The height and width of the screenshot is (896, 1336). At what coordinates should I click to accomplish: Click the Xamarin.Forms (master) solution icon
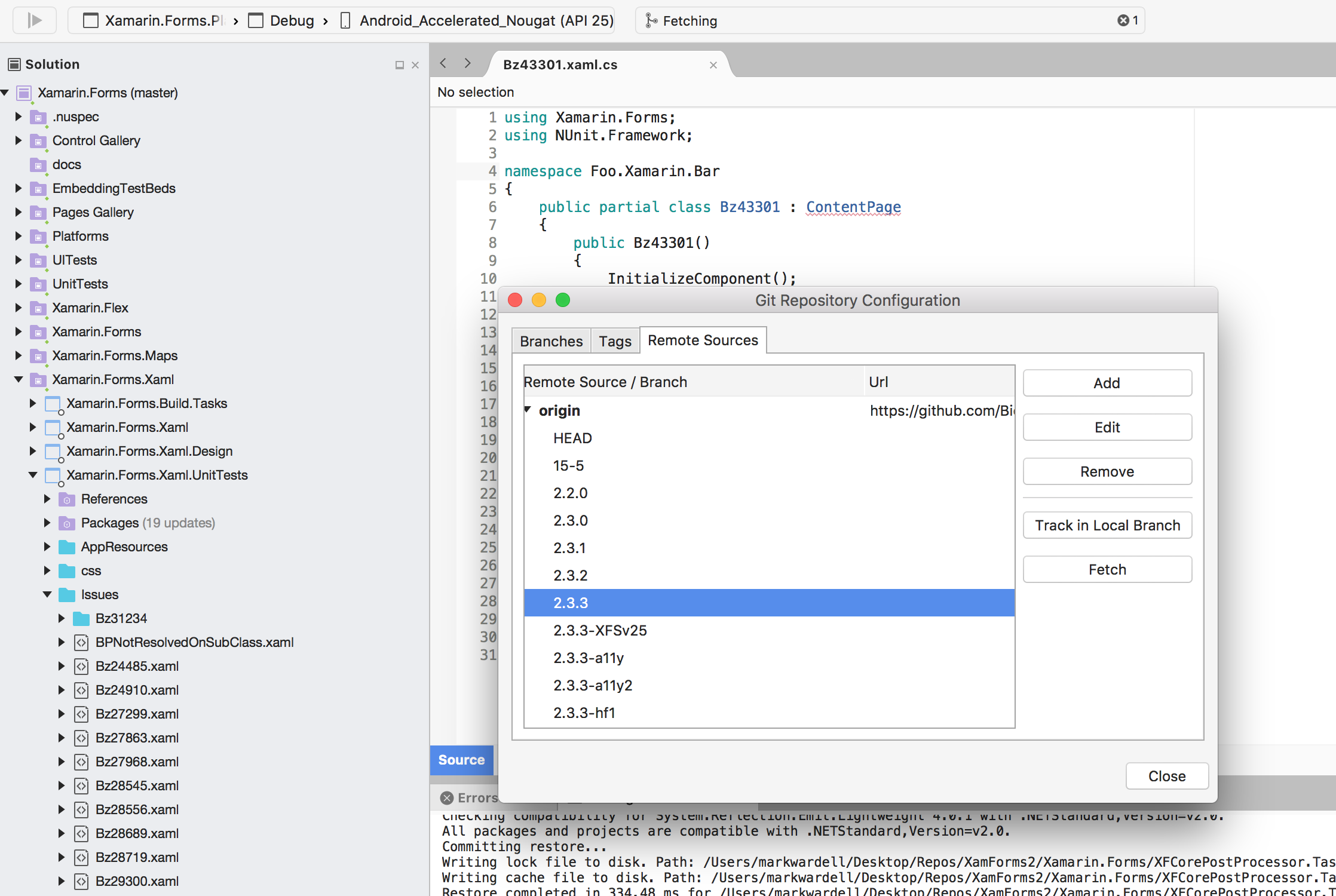(24, 93)
